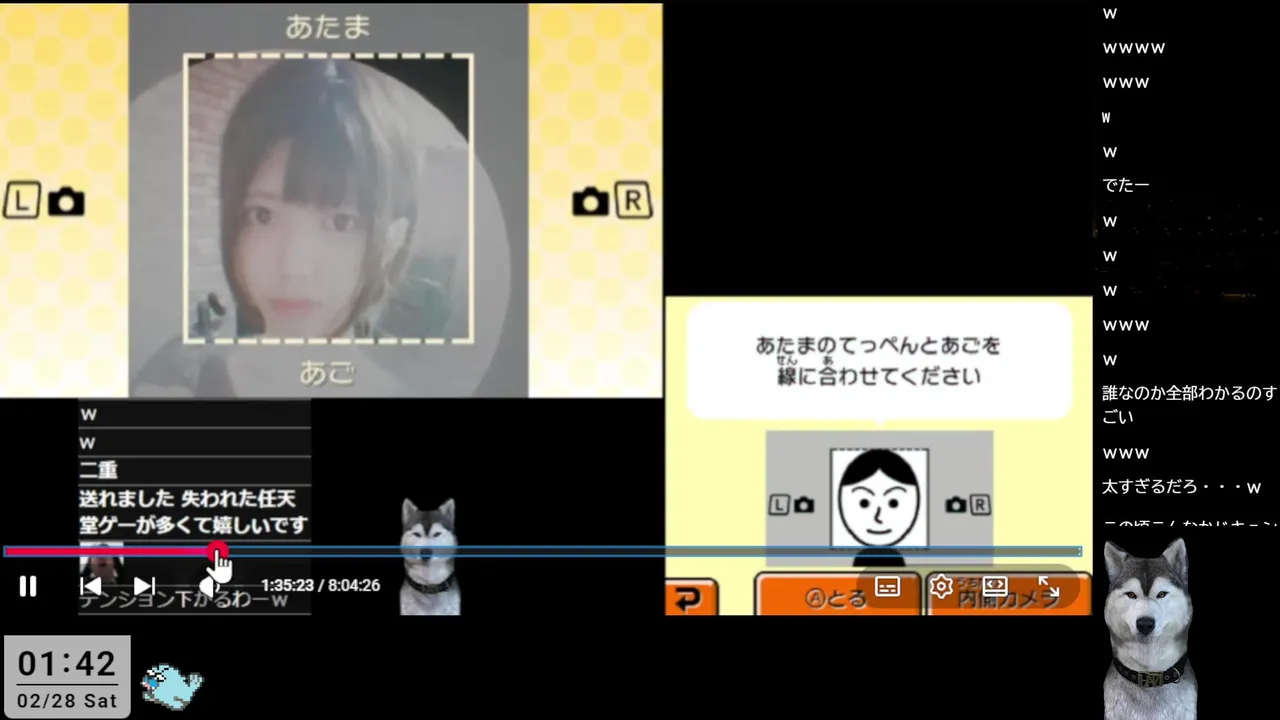The image size is (1280, 720).
Task: Enter fullscreen mode
Action: [1048, 587]
